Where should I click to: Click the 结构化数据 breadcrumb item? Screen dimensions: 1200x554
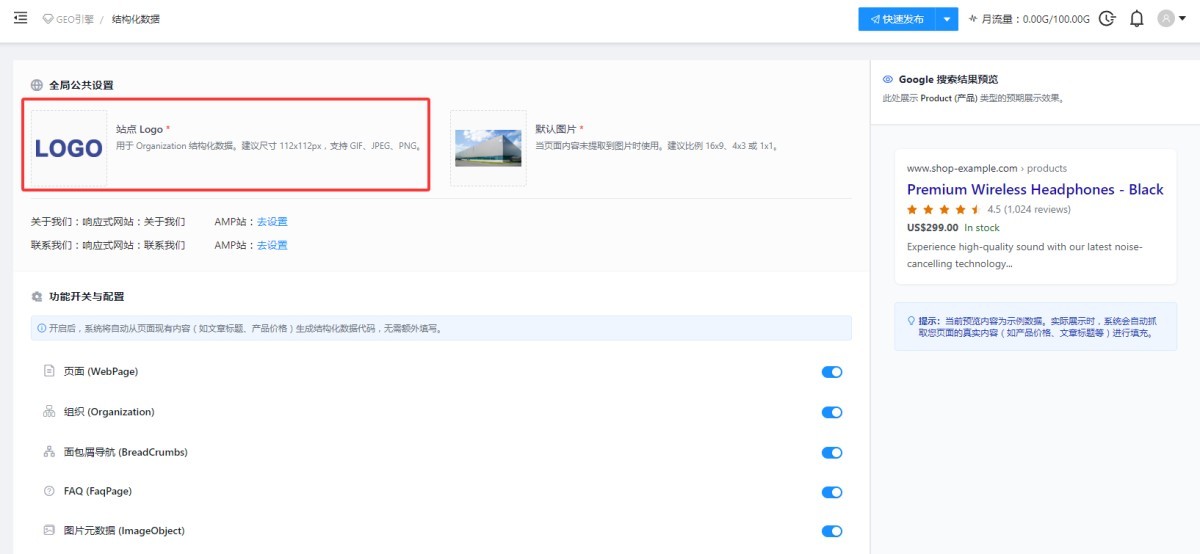pos(135,19)
